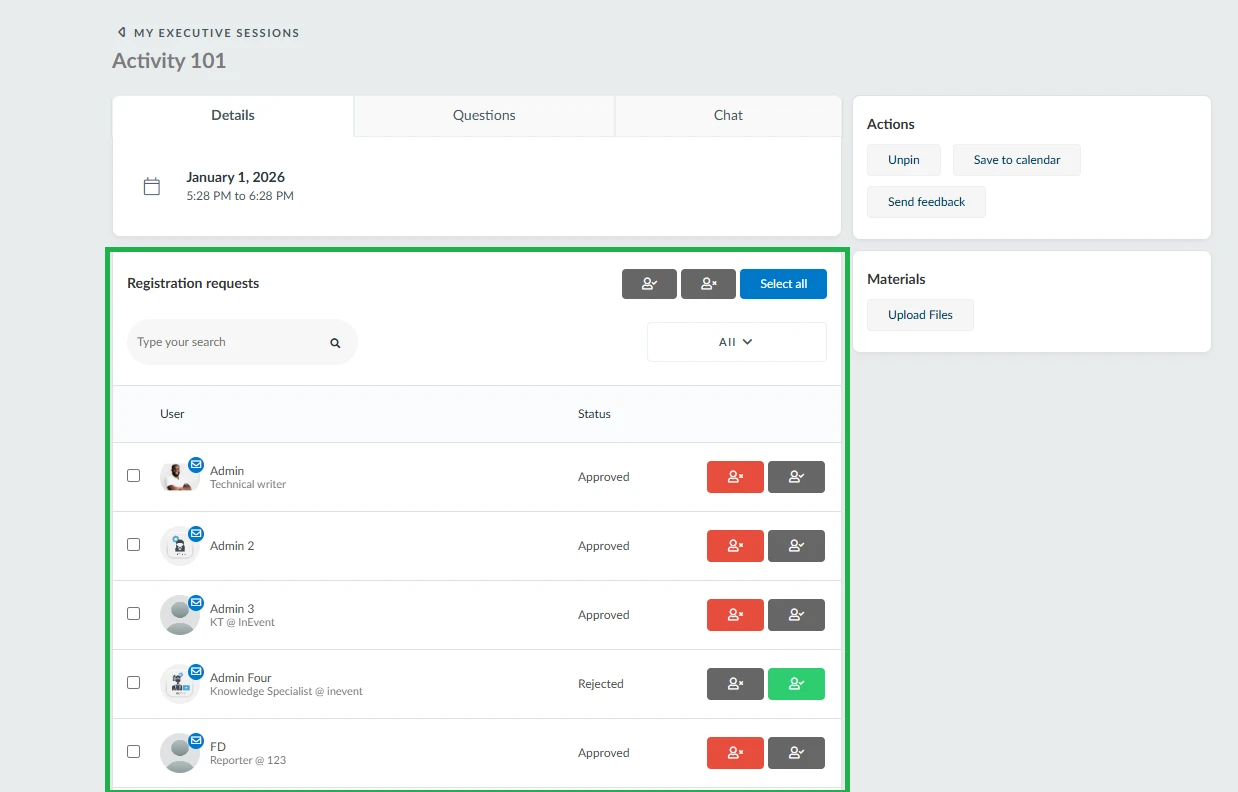Viewport: 1238px width, 792px height.
Task: Check the checkbox in the Admin row
Action: click(x=133, y=475)
